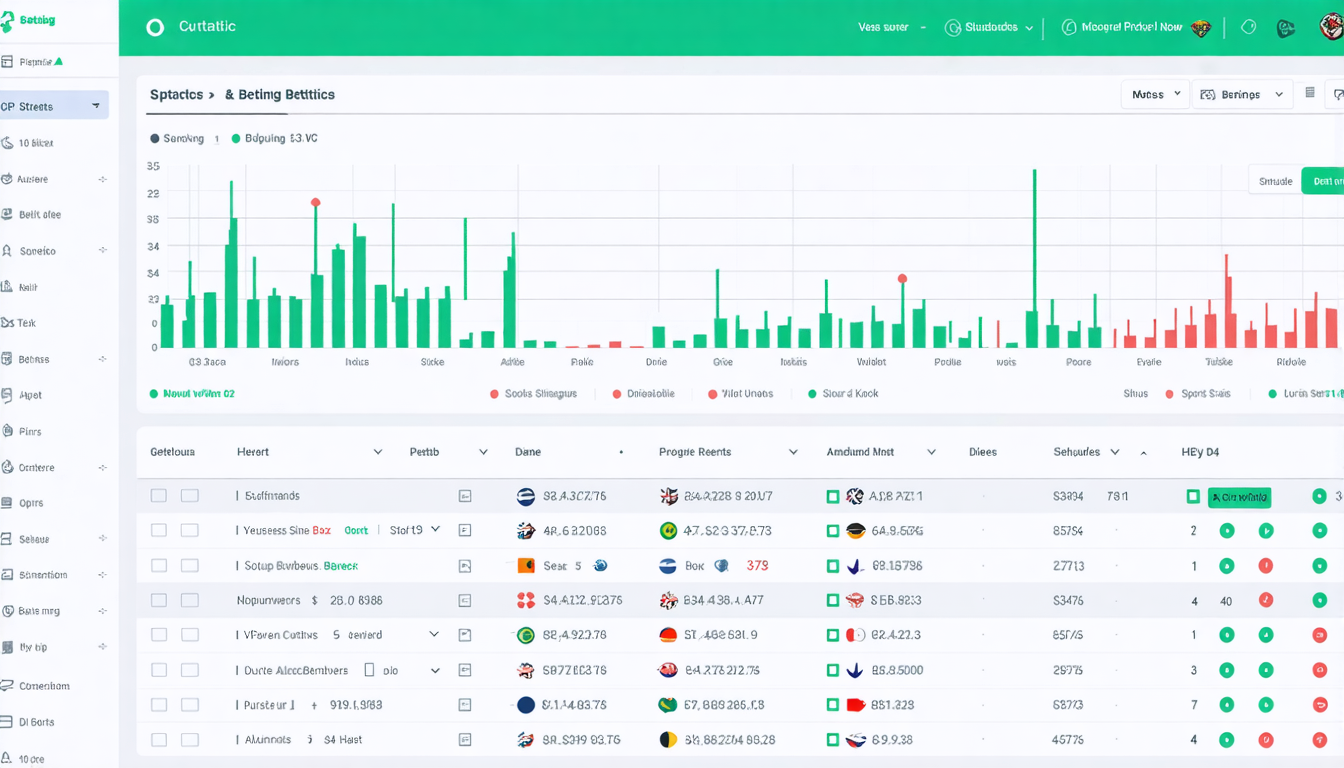This screenshot has width=1344, height=768.
Task: Tick the first checkbox in Pursteur row
Action: [158, 705]
